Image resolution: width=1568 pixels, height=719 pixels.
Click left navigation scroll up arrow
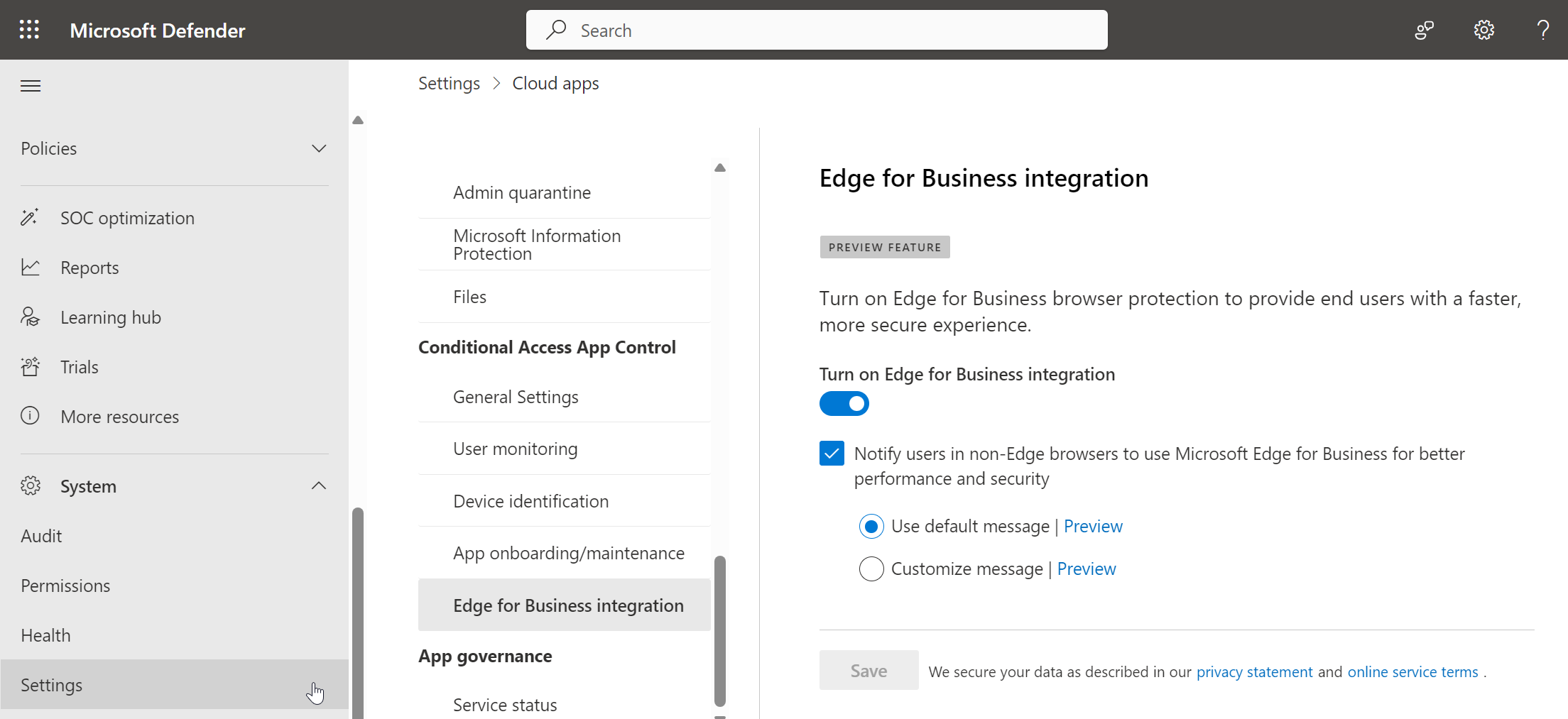(x=358, y=120)
